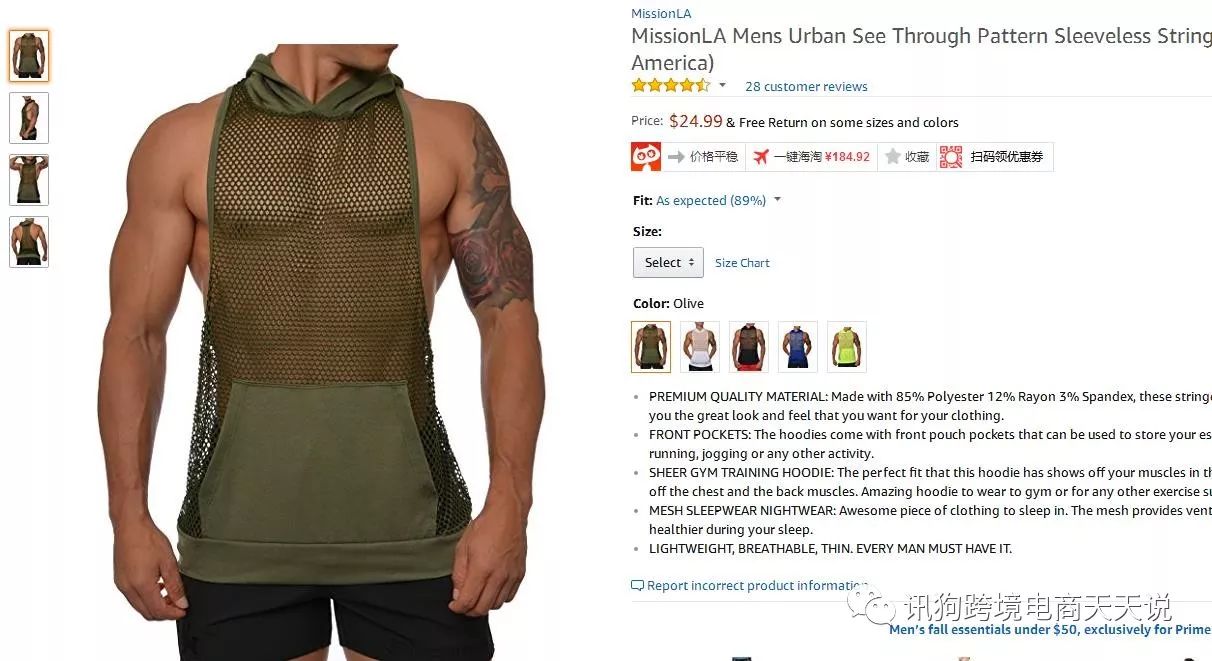1212x661 pixels.
Task: Click the red airplane one-click shipping icon
Action: [x=761, y=157]
